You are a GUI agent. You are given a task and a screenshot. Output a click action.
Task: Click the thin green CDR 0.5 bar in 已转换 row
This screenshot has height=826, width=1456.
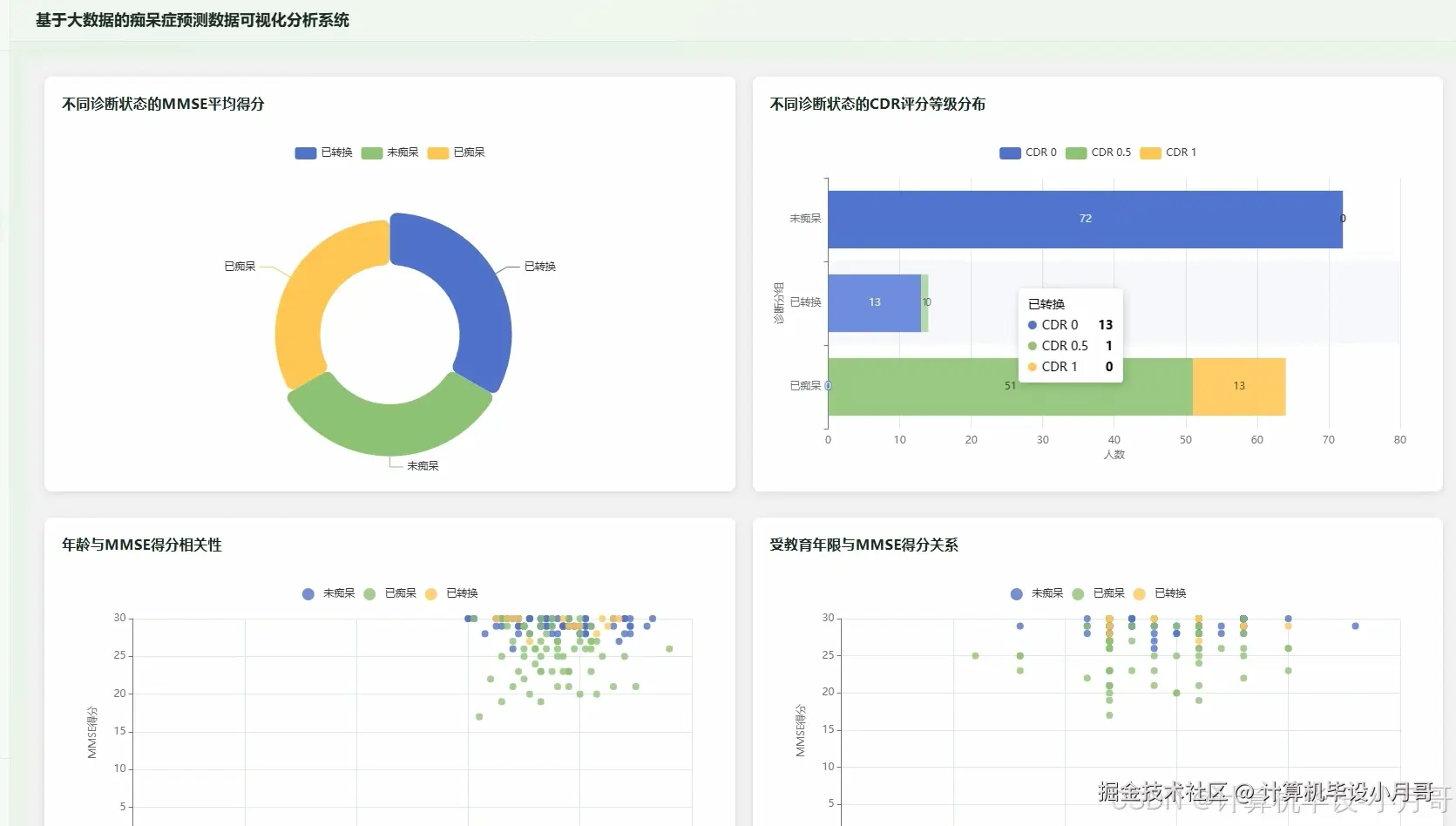pyautogui.click(x=924, y=302)
